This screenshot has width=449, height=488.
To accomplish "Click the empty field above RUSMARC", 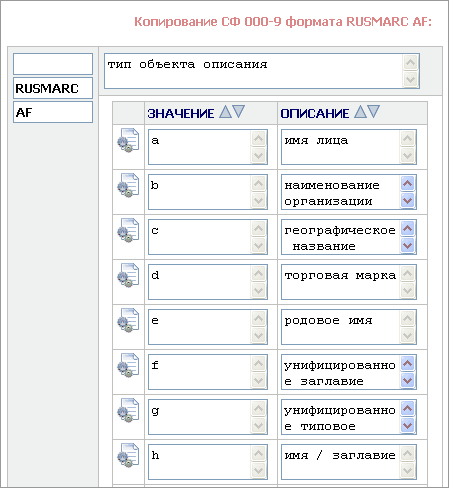I will point(53,64).
